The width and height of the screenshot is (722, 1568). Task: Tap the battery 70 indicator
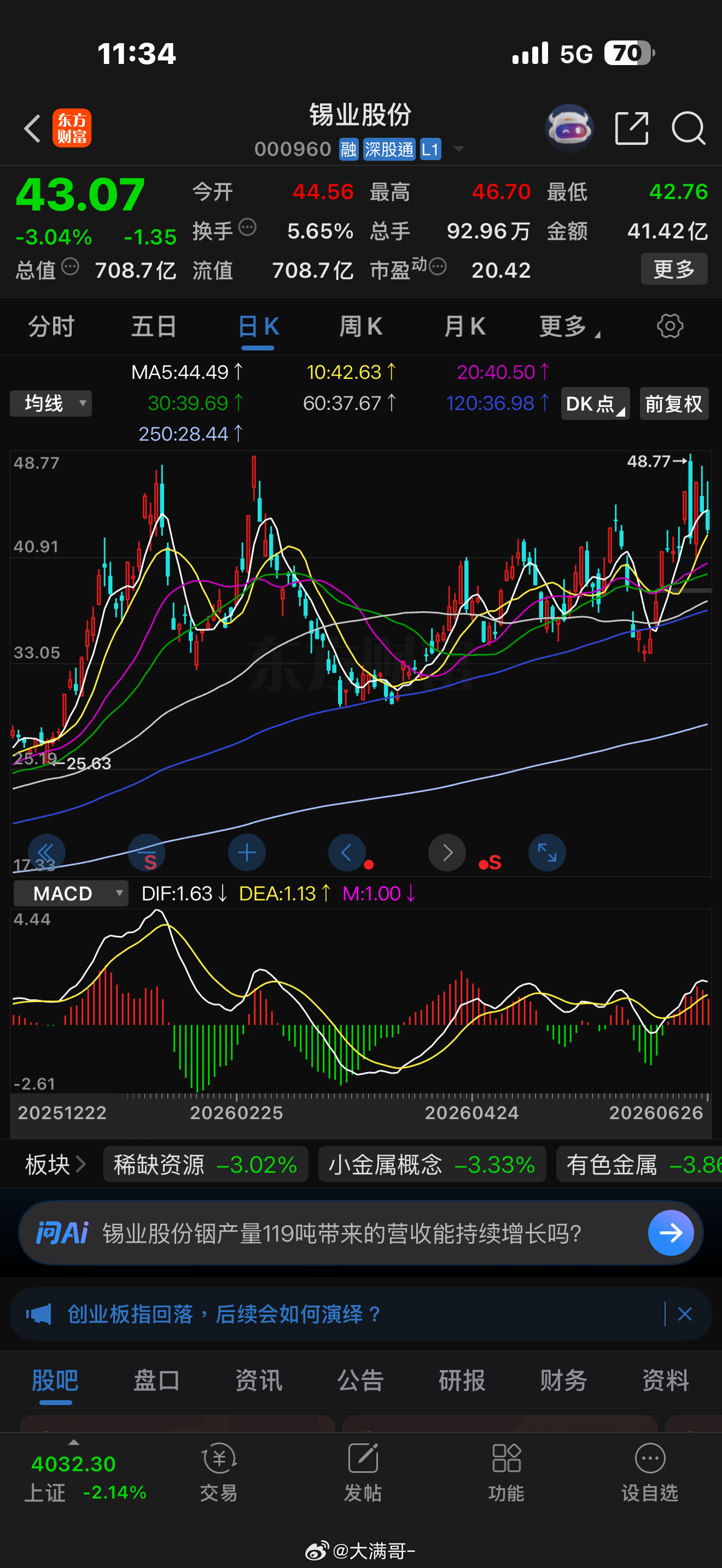coord(630,53)
